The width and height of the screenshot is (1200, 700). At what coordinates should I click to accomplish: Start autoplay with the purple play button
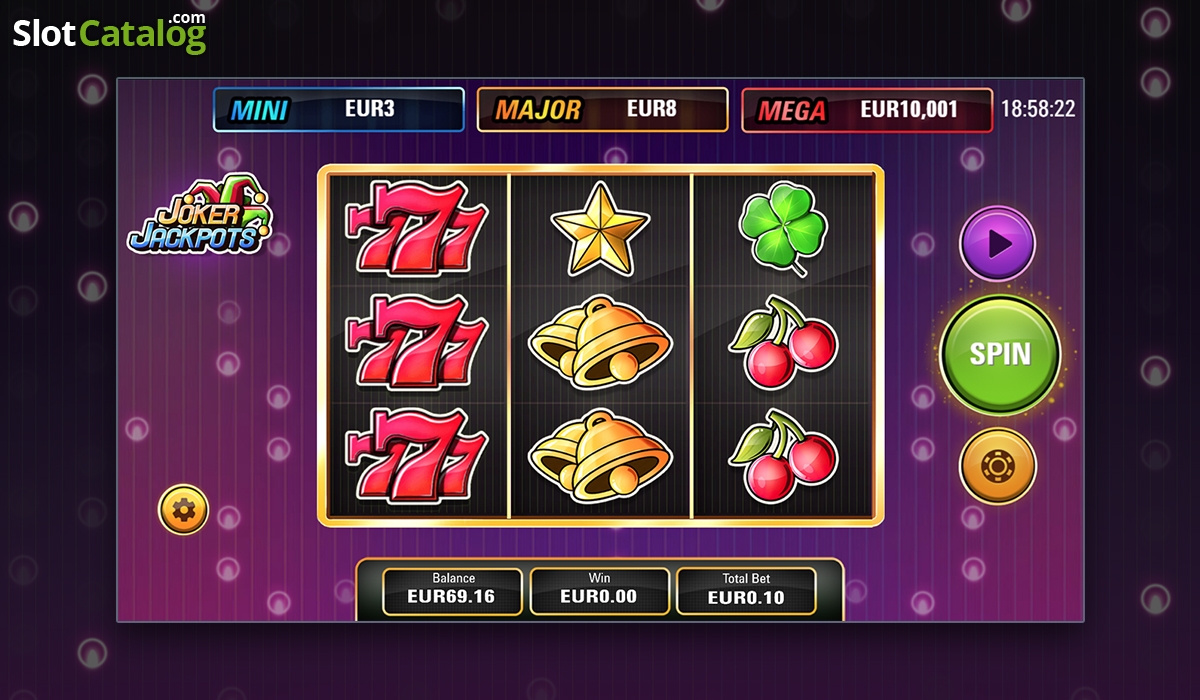click(x=997, y=243)
